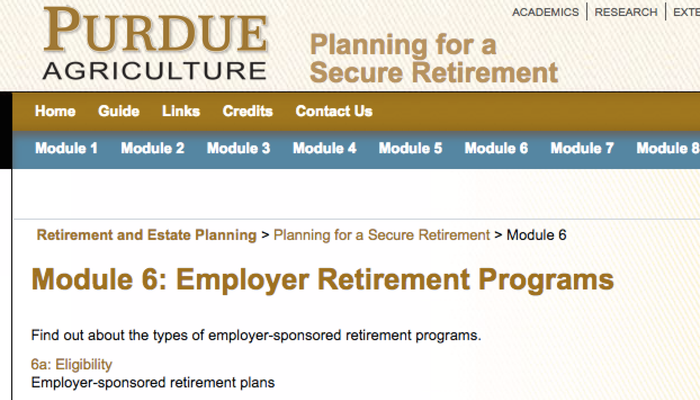Switch to Module 7
This screenshot has width=700, height=400.
pyautogui.click(x=582, y=148)
